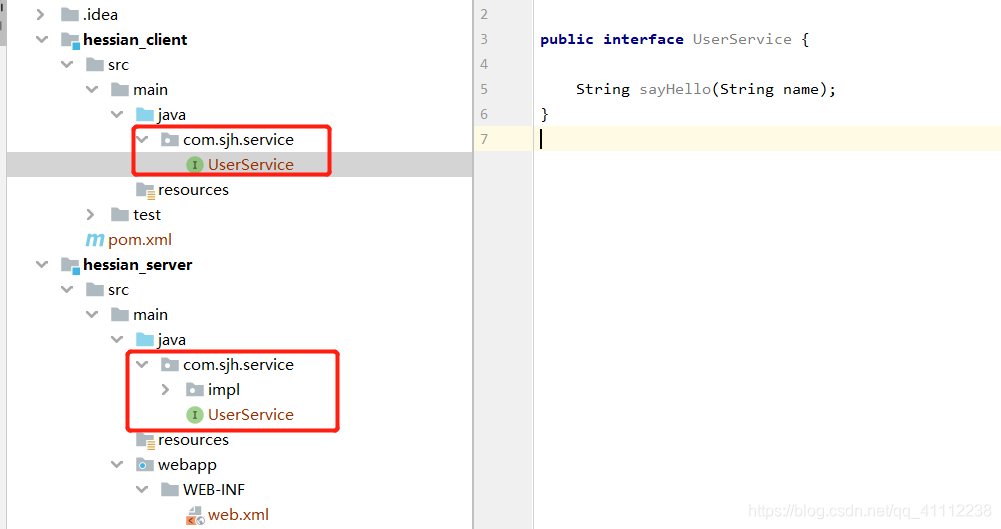Click the resources folder icon in hessian_client
Screen dimensions: 1001x529
(x=146, y=190)
